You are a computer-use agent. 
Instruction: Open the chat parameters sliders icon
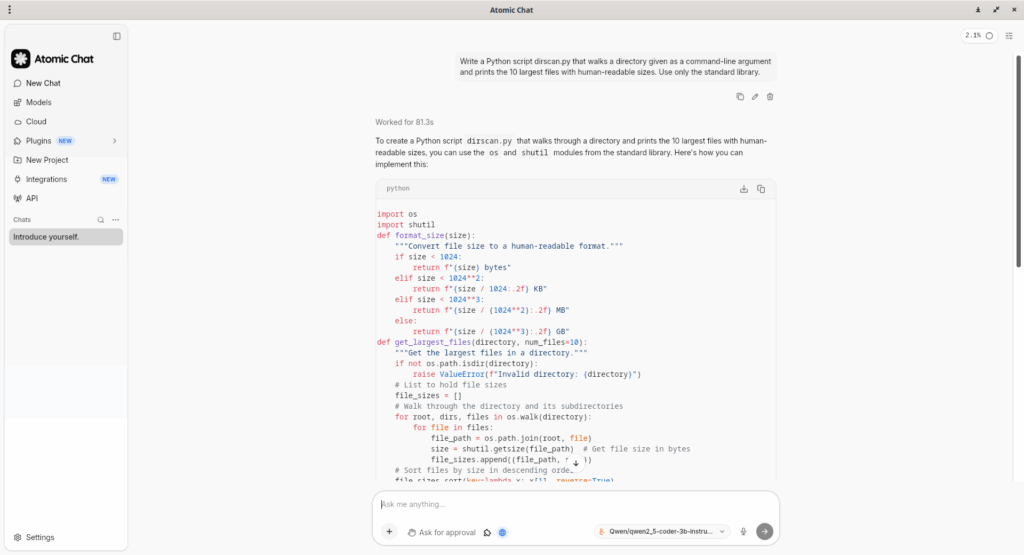coord(1009,36)
